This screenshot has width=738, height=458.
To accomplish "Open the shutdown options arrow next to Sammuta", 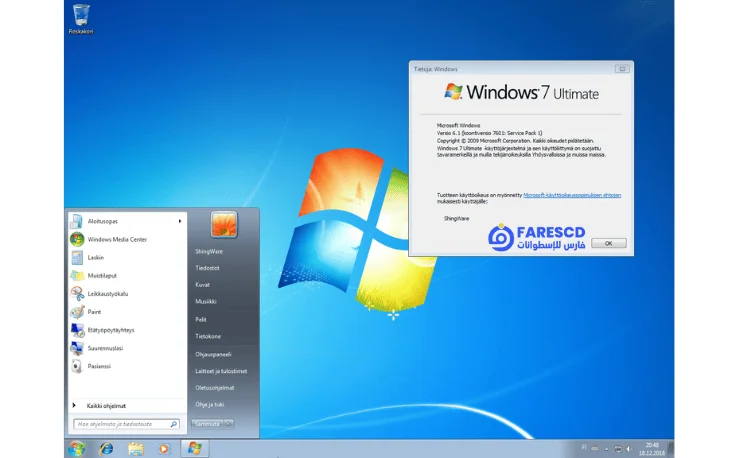I will point(229,424).
